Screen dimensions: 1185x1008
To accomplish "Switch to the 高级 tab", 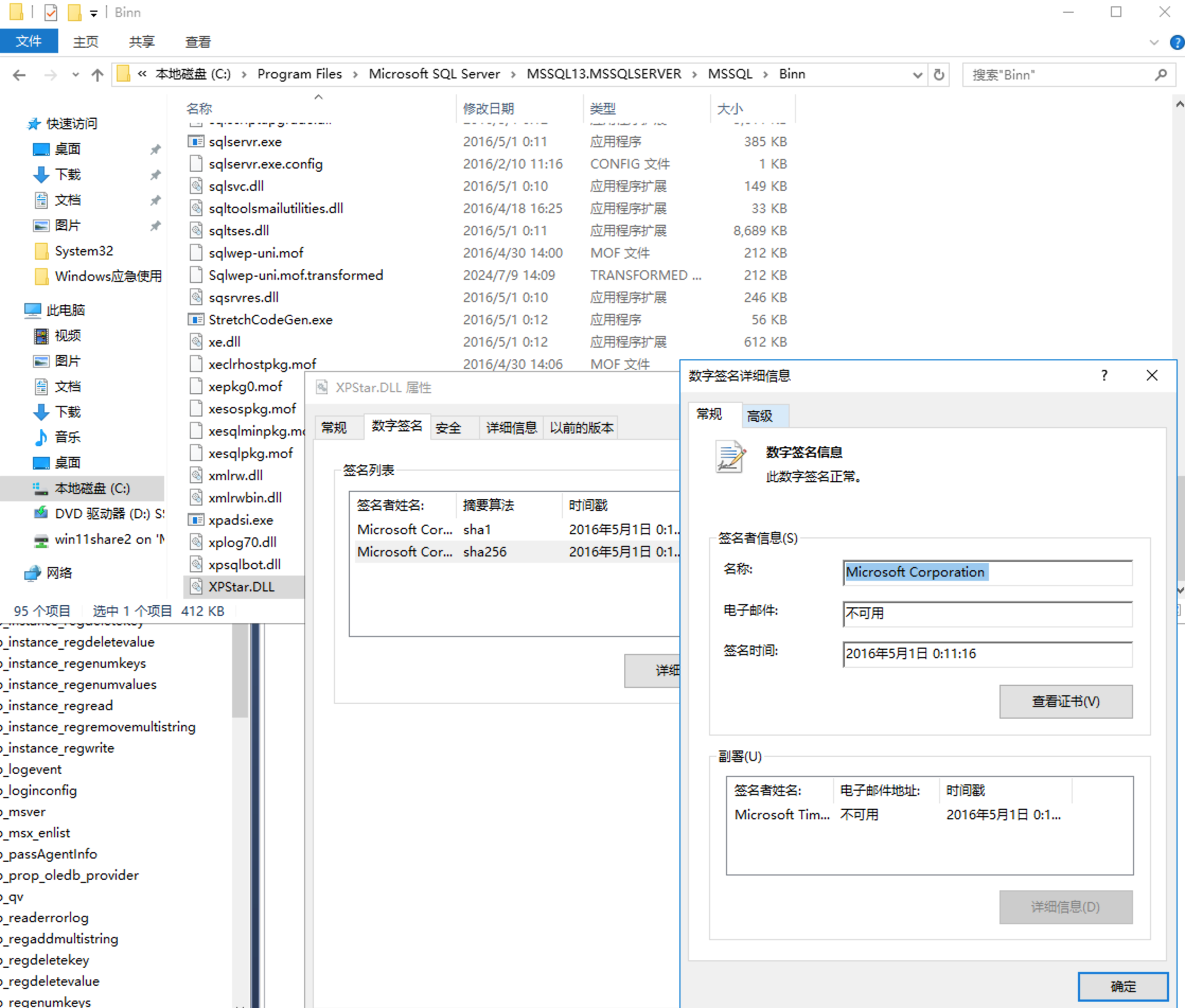I will [759, 415].
